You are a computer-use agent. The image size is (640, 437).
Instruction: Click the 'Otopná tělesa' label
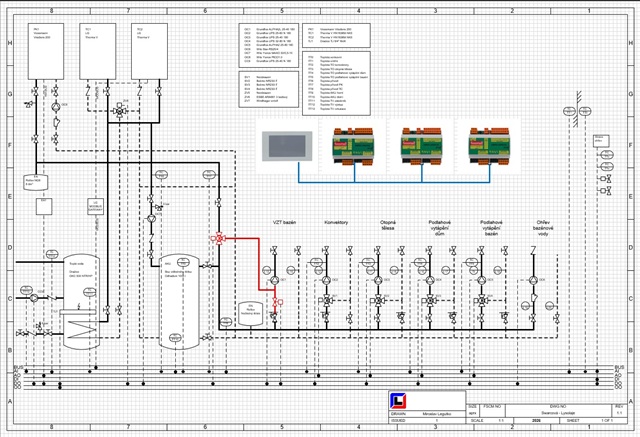(x=388, y=226)
